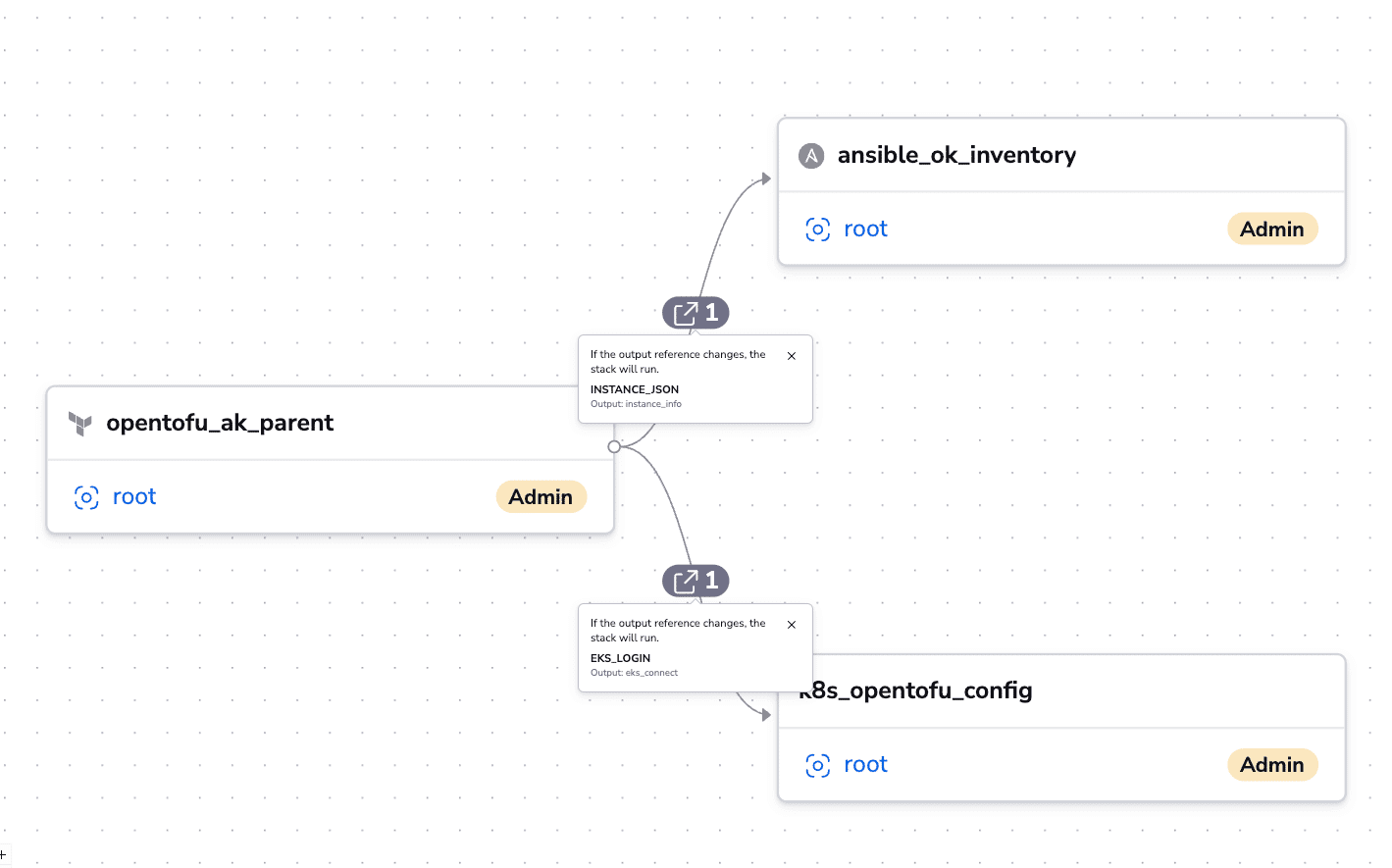Open the root space link in ansible_ok_inventory
This screenshot has height=868, width=1392.
pos(865,230)
